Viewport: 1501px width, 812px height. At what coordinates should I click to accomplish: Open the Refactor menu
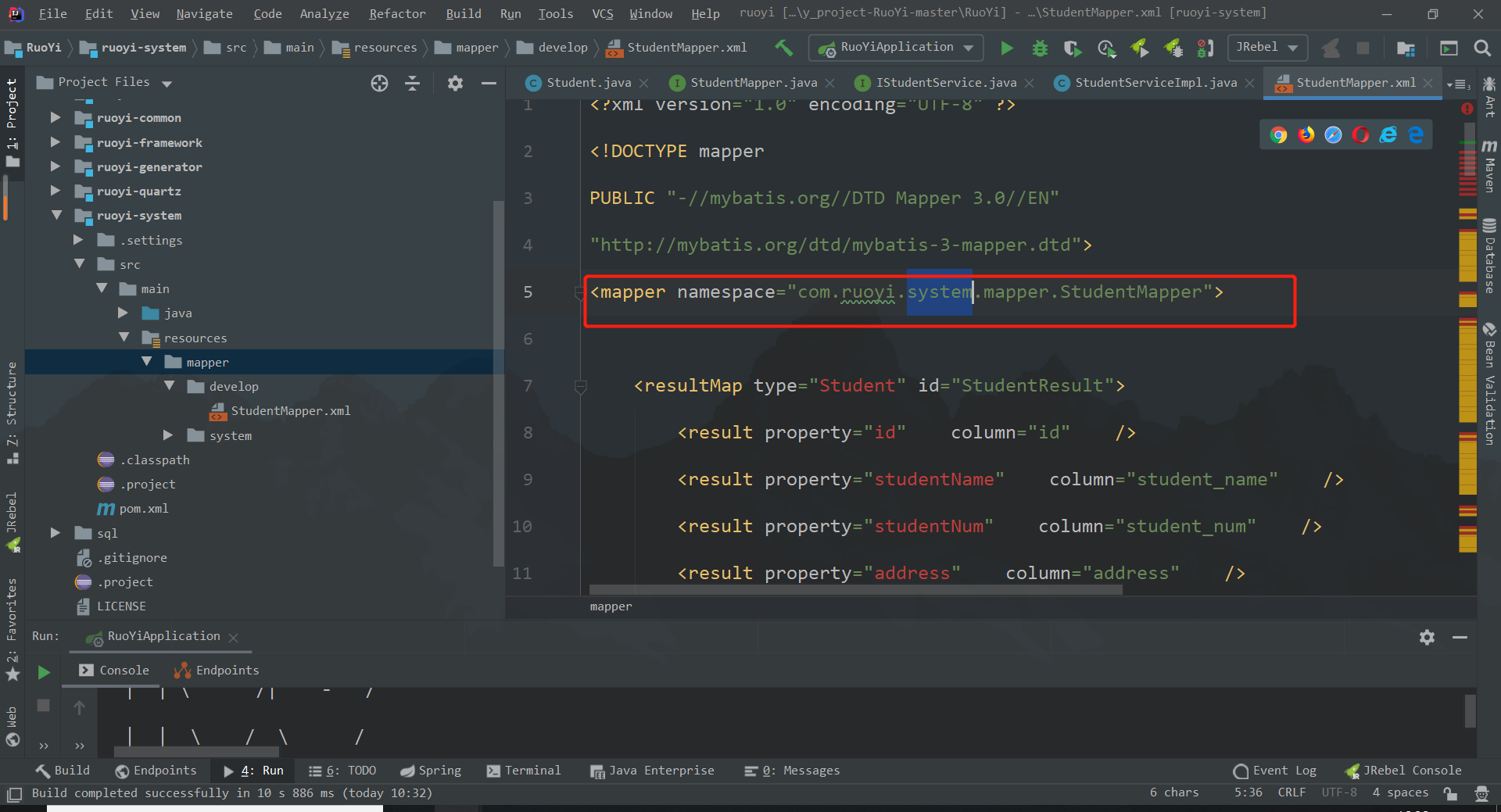(x=397, y=13)
